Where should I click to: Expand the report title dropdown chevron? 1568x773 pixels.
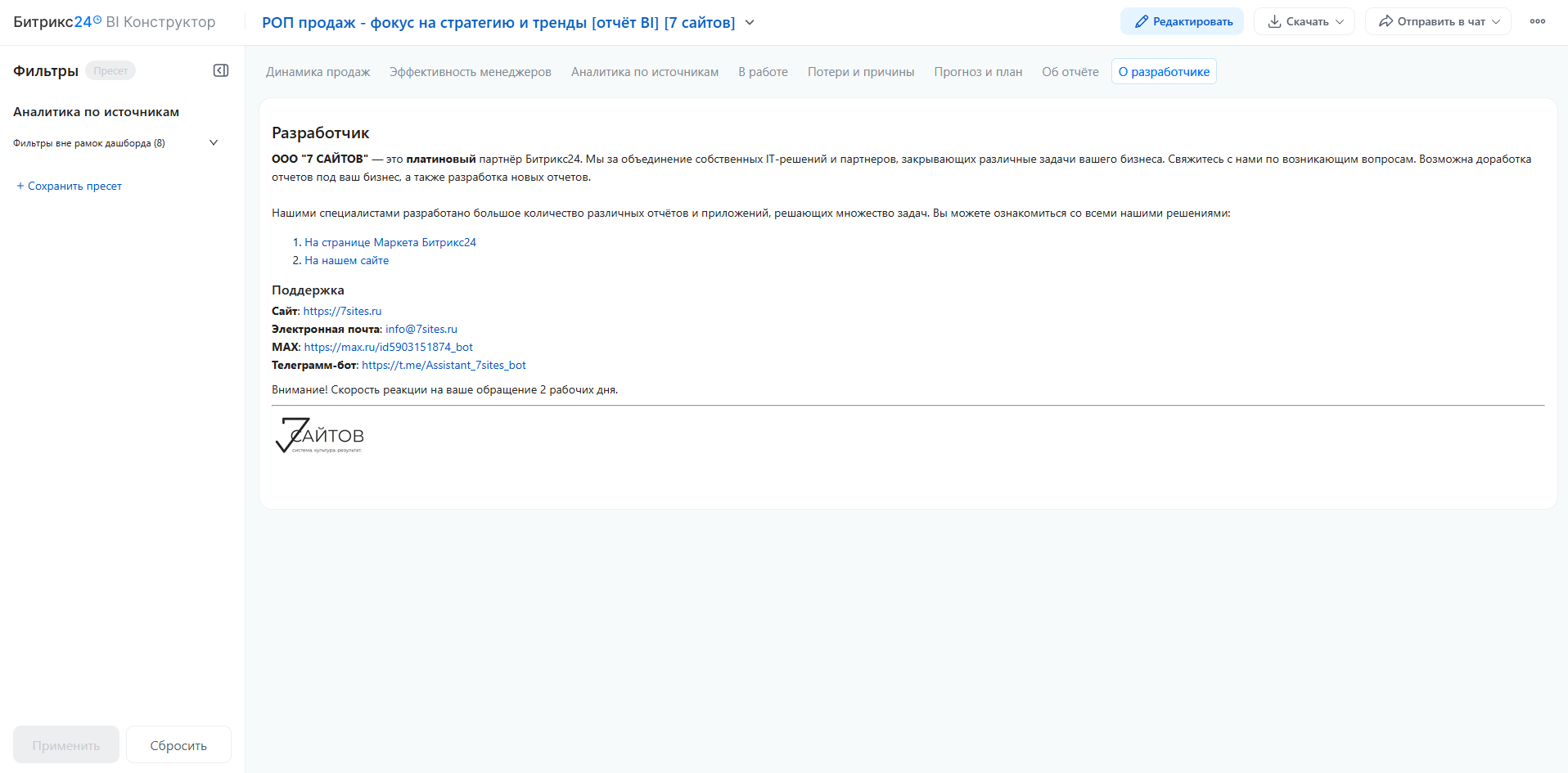coord(750,23)
